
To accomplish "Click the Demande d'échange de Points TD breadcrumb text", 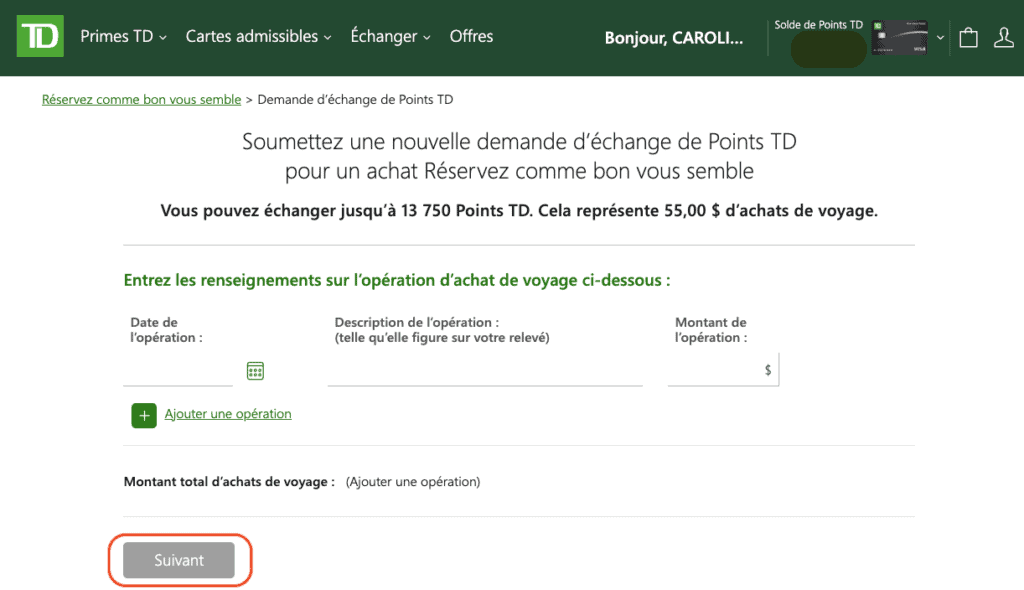I will click(x=355, y=99).
